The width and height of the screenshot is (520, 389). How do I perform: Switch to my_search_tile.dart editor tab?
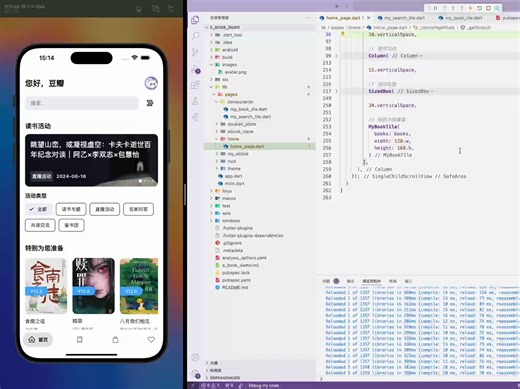pos(402,18)
